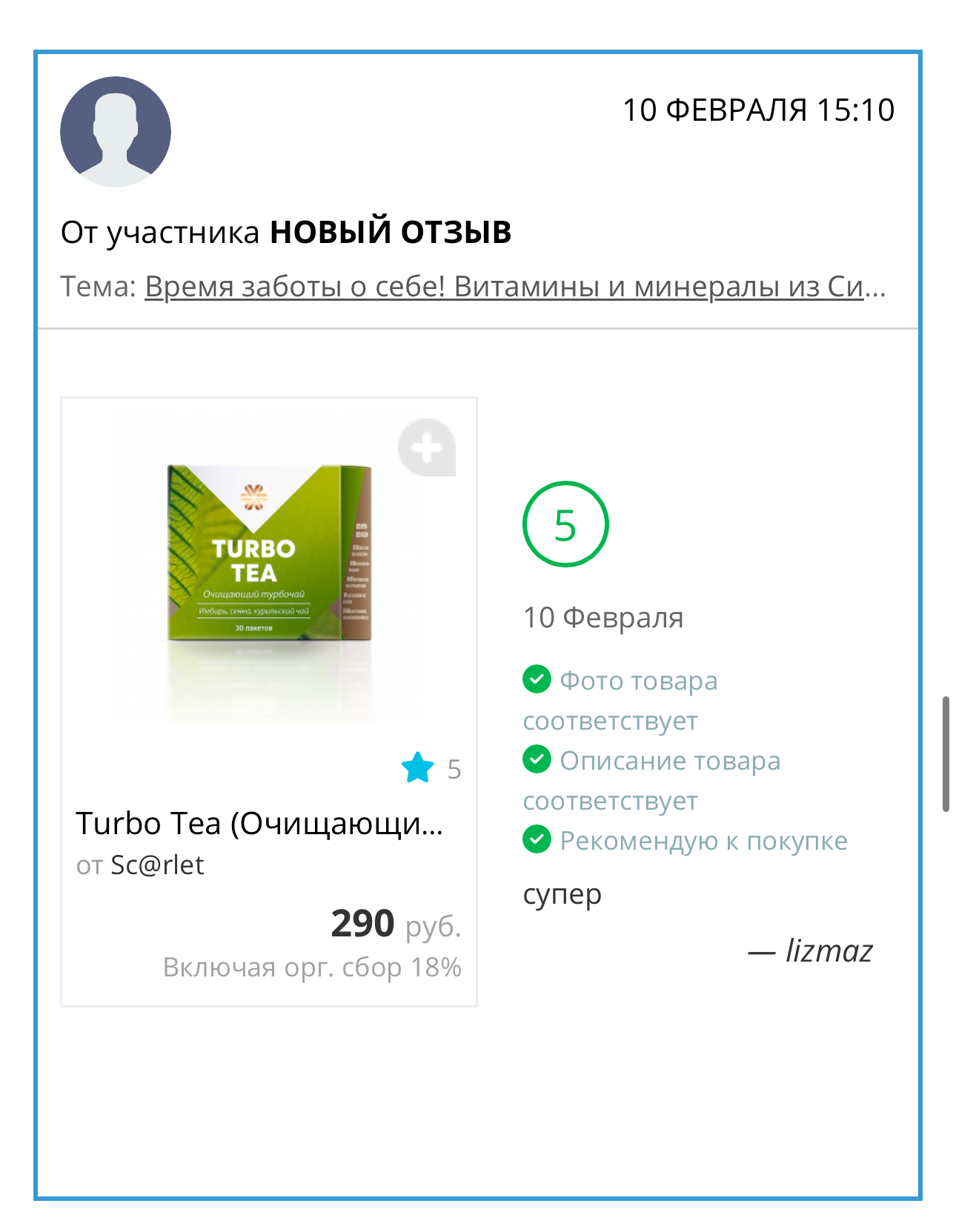This screenshot has height=1232, width=956.
Task: Open seller Sc@rlet profile
Action: coord(157,865)
